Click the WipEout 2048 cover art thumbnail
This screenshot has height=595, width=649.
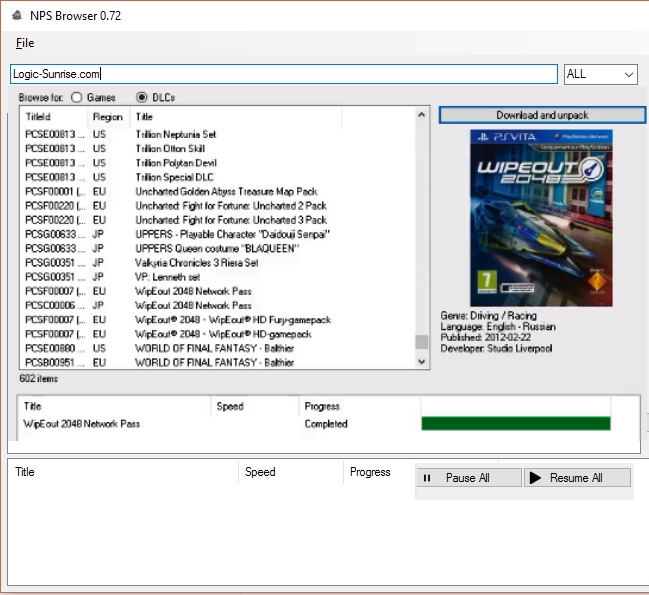(x=541, y=218)
